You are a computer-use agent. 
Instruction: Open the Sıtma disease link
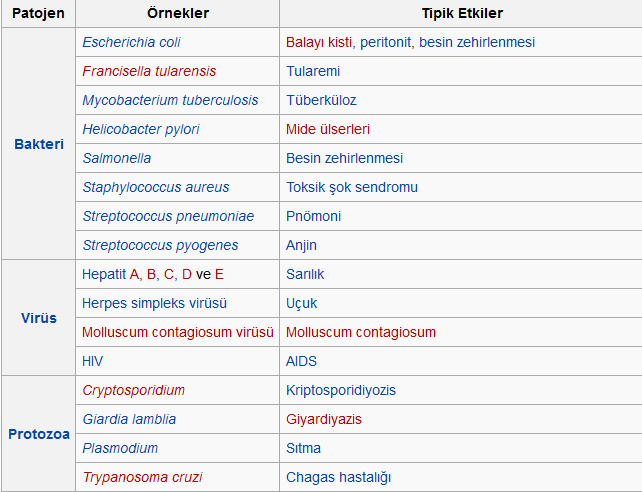pyautogui.click(x=306, y=448)
